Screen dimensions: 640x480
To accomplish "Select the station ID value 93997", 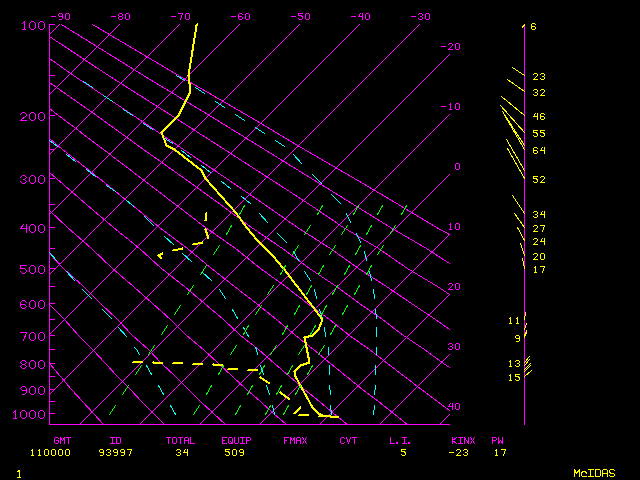I will [123, 453].
